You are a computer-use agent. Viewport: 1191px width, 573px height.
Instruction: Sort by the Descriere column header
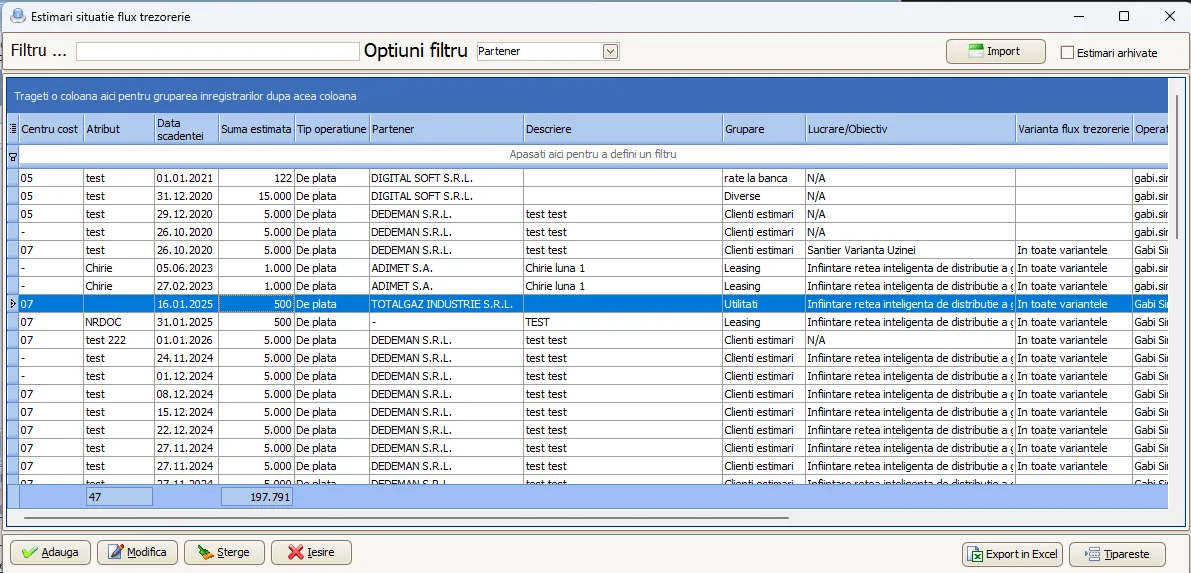623,129
